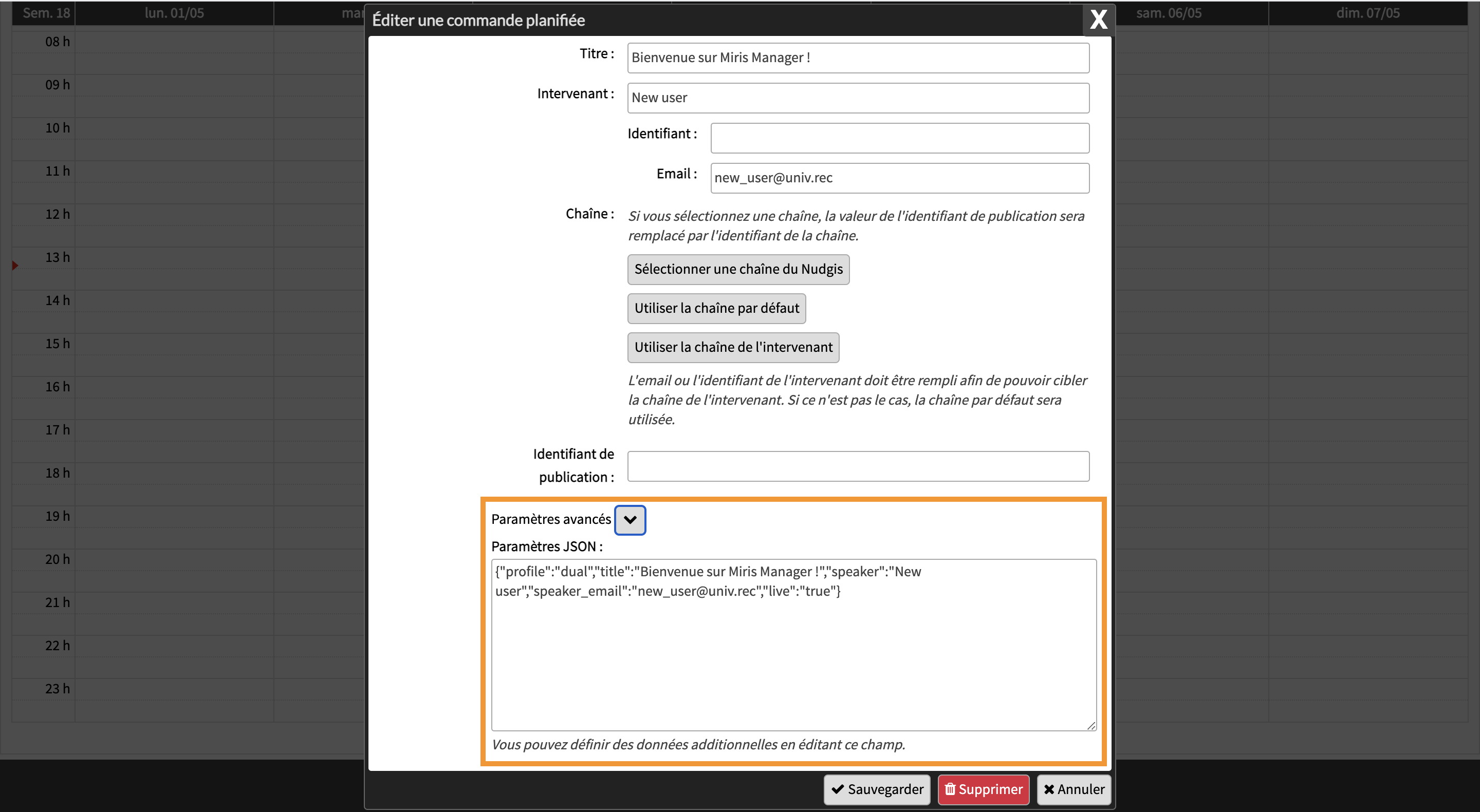This screenshot has width=1480, height=812.
Task: Collapse the Paramètres avancés chevron
Action: coord(630,520)
